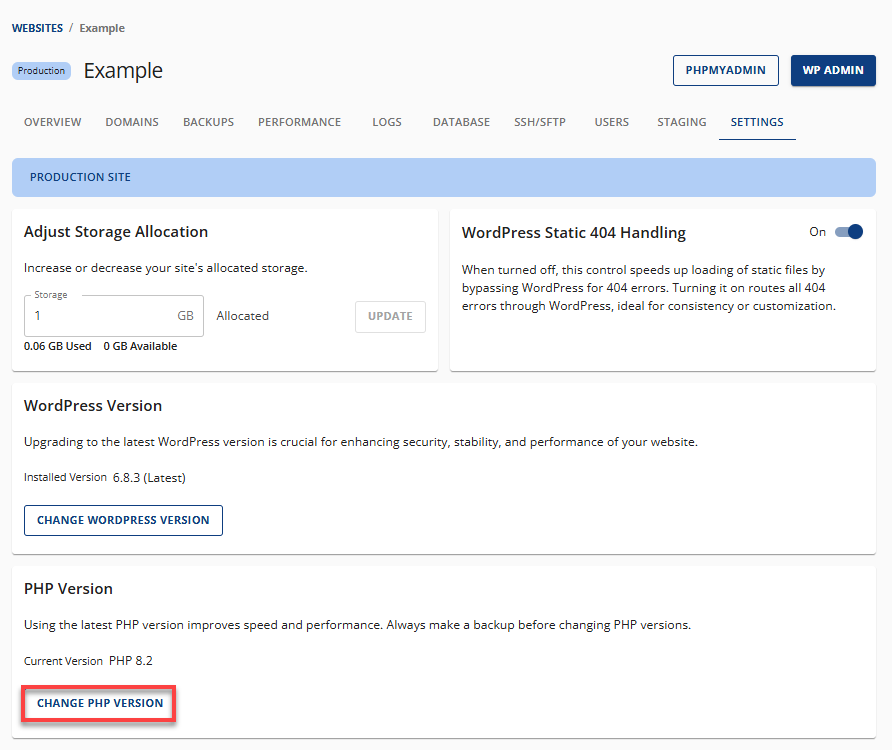
Task: Switch to the Database tab
Action: [x=461, y=122]
